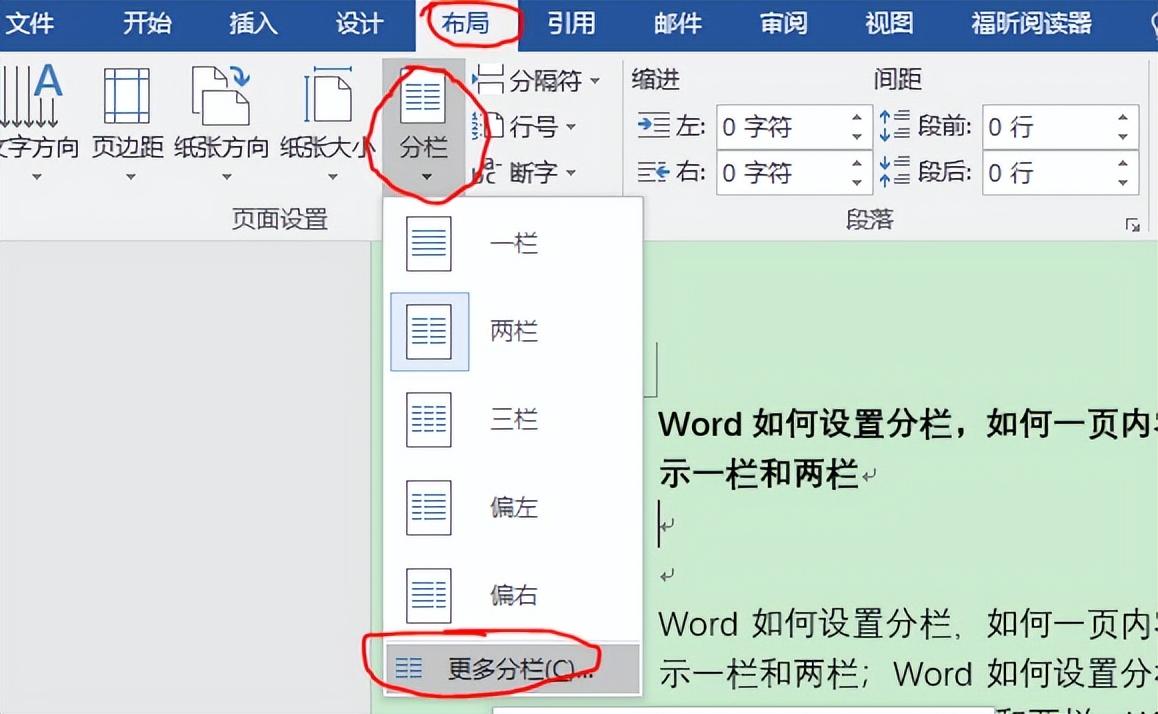The image size is (1158, 714).
Task: Click the left indent icon beside 左
Action: [654, 126]
